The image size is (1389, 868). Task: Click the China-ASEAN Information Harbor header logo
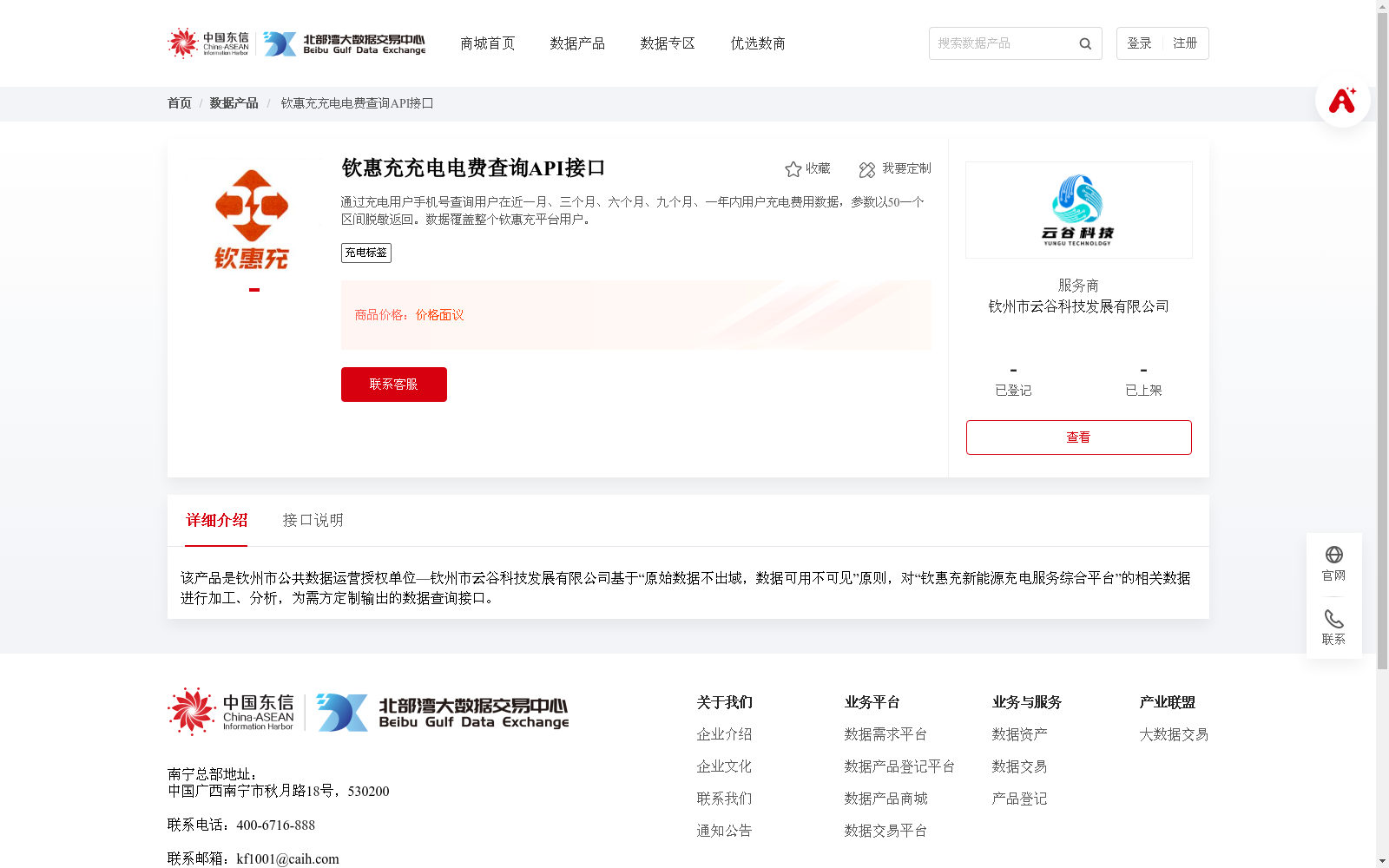pos(208,43)
